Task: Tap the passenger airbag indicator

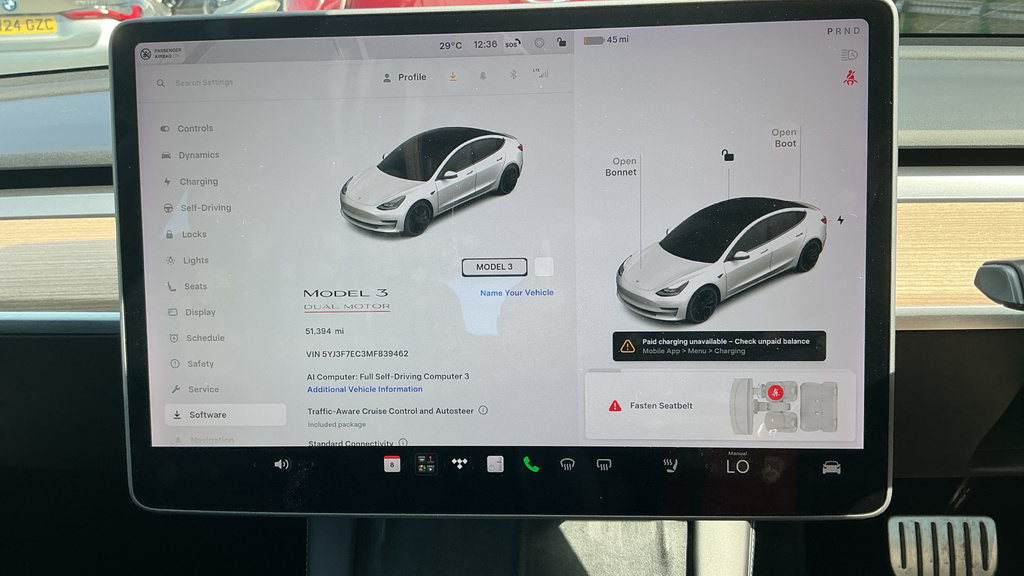Action: click(161, 53)
